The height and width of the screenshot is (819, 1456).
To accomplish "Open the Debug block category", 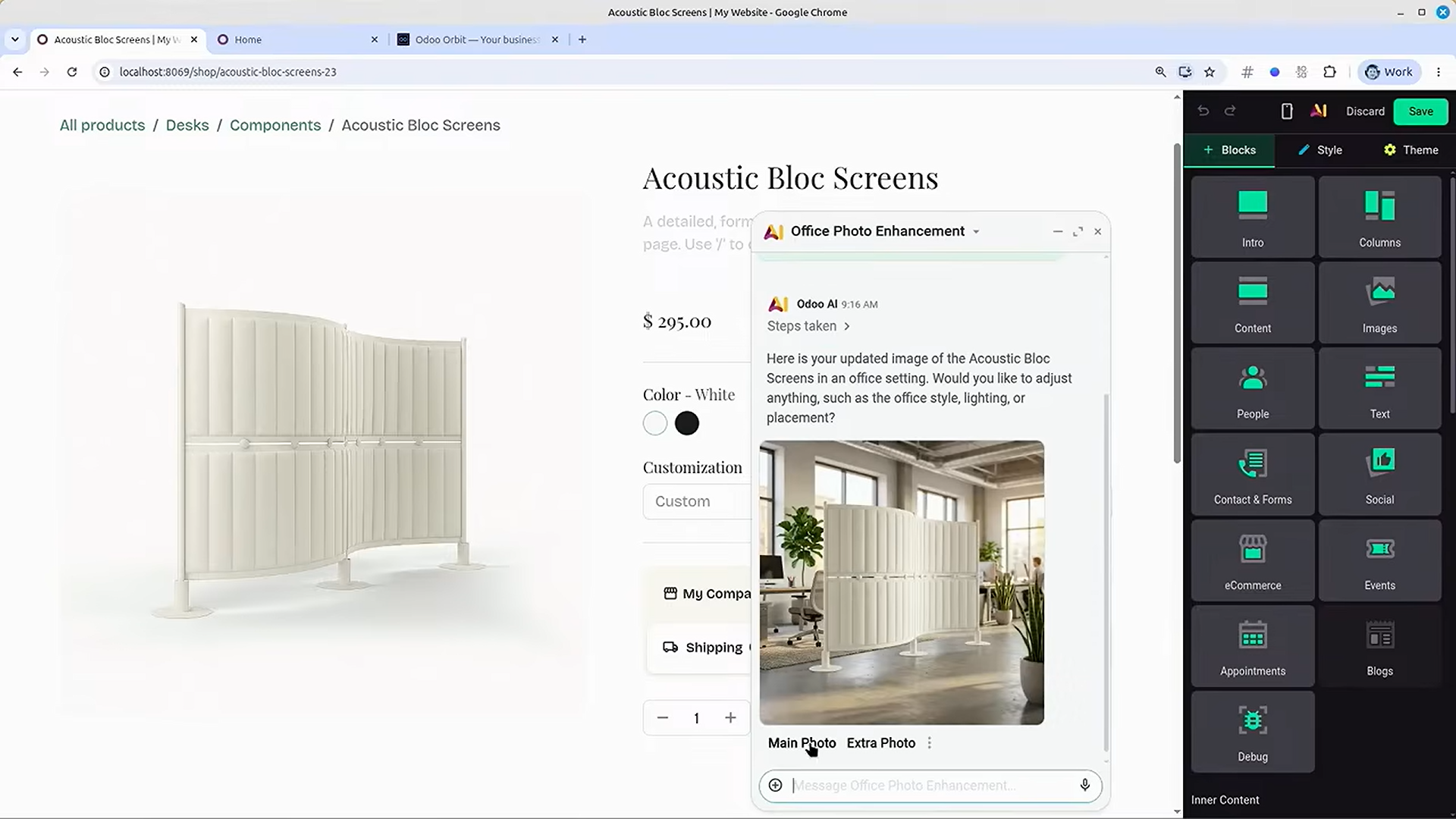I will 1253,731.
